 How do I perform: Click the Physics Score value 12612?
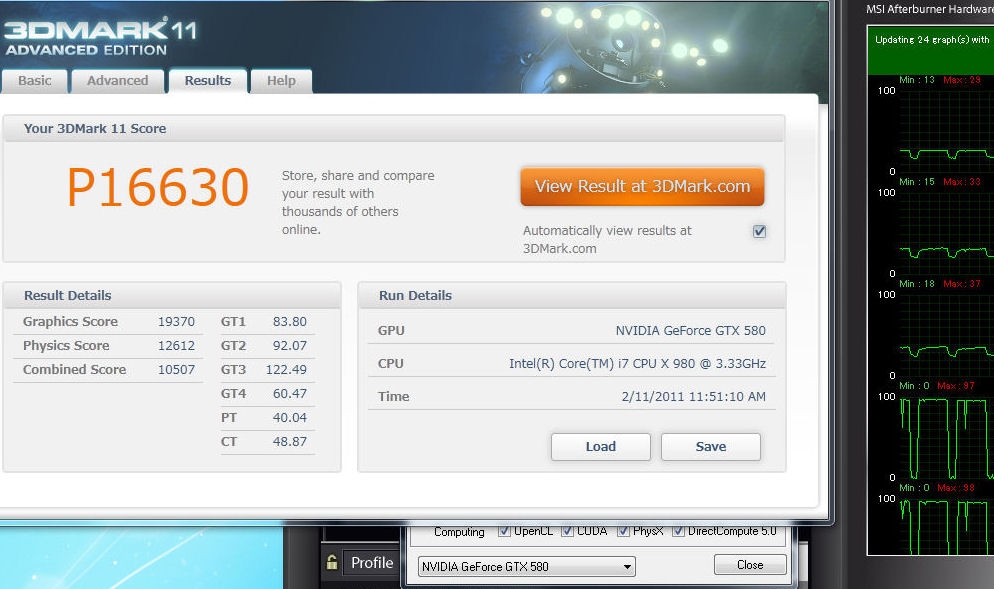pyautogui.click(x=176, y=346)
